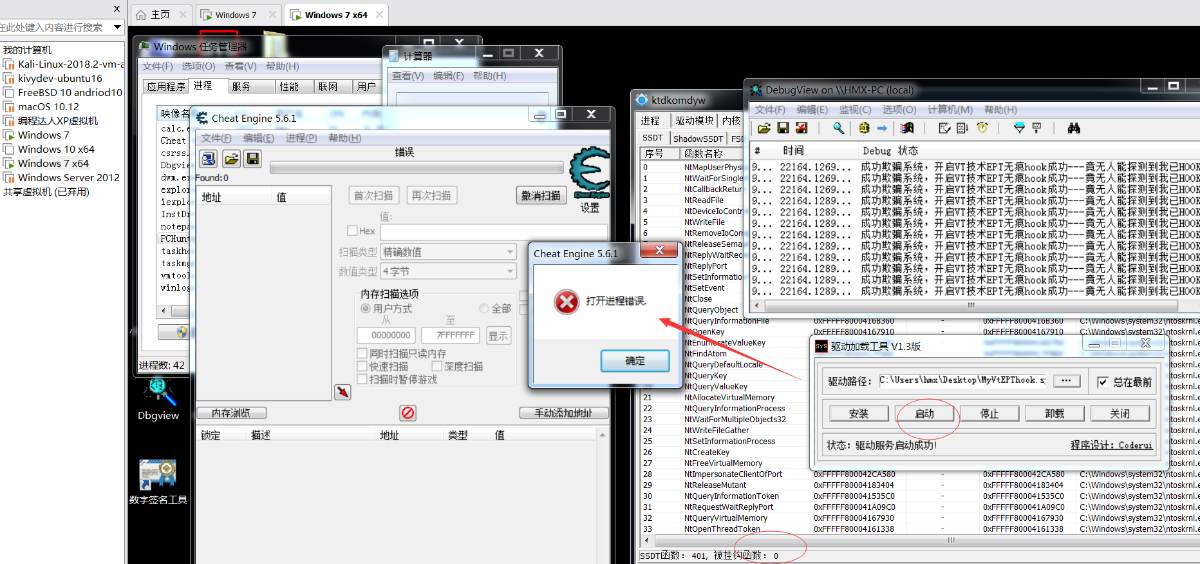Screen dimensions: 1200x564
Task: Enable the 扫描时暂停游戏 checkbox
Action: (363, 379)
